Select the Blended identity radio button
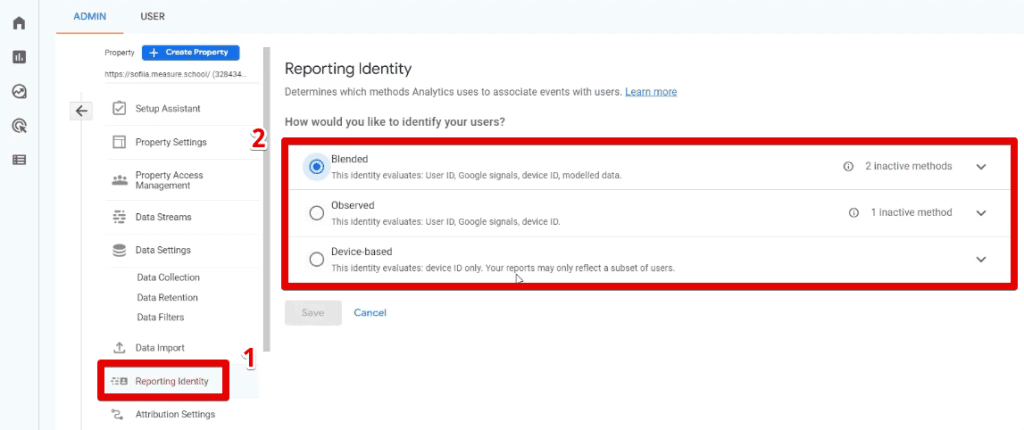This screenshot has height=430, width=1024. pyautogui.click(x=317, y=167)
